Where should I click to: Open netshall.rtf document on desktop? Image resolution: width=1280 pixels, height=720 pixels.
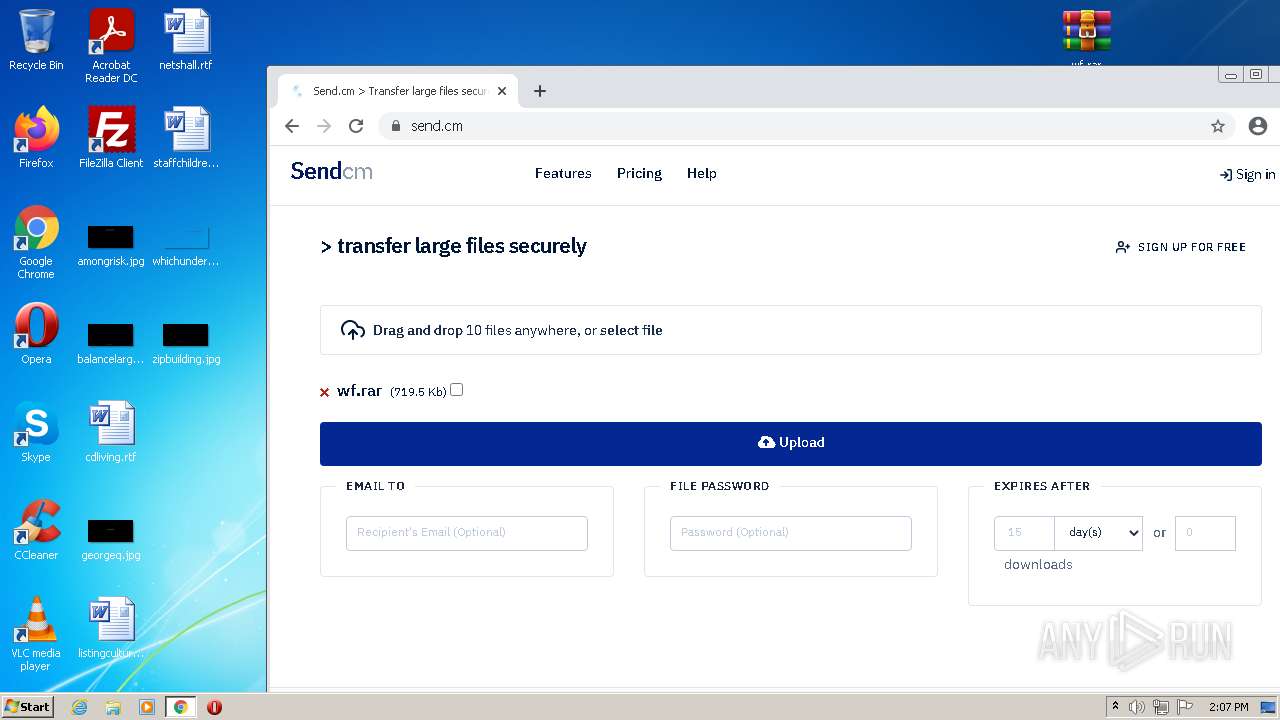click(186, 40)
